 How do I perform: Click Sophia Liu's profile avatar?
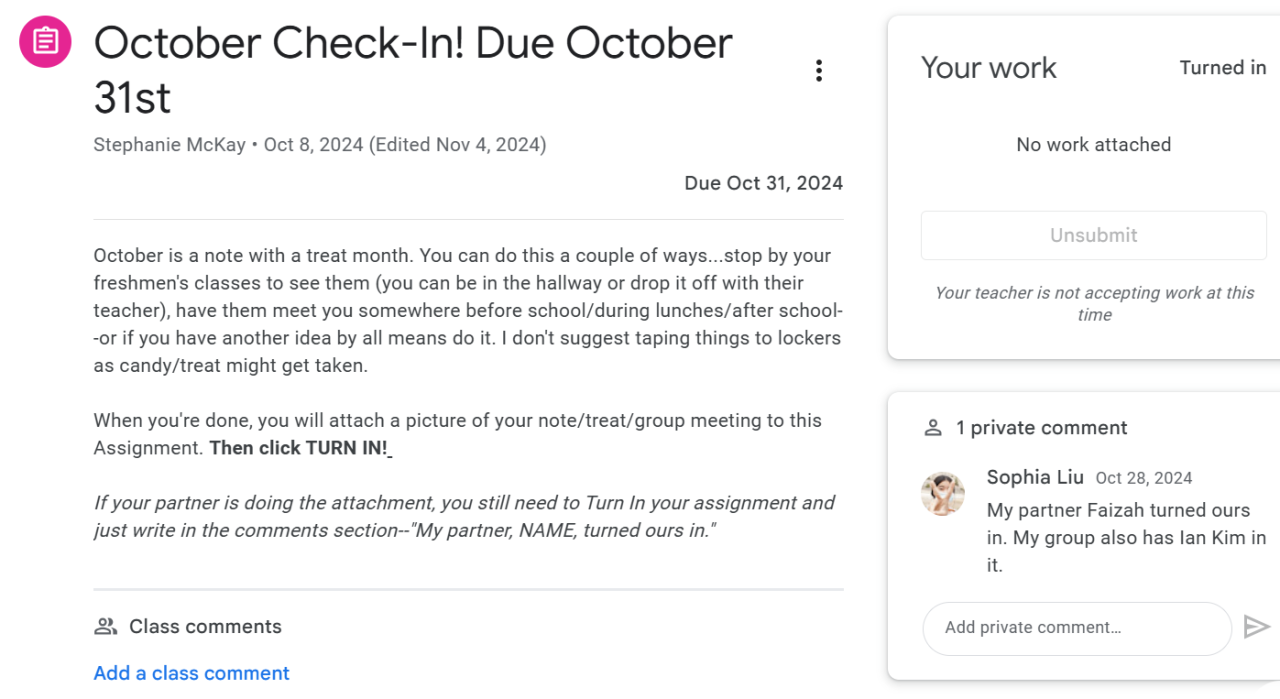942,494
